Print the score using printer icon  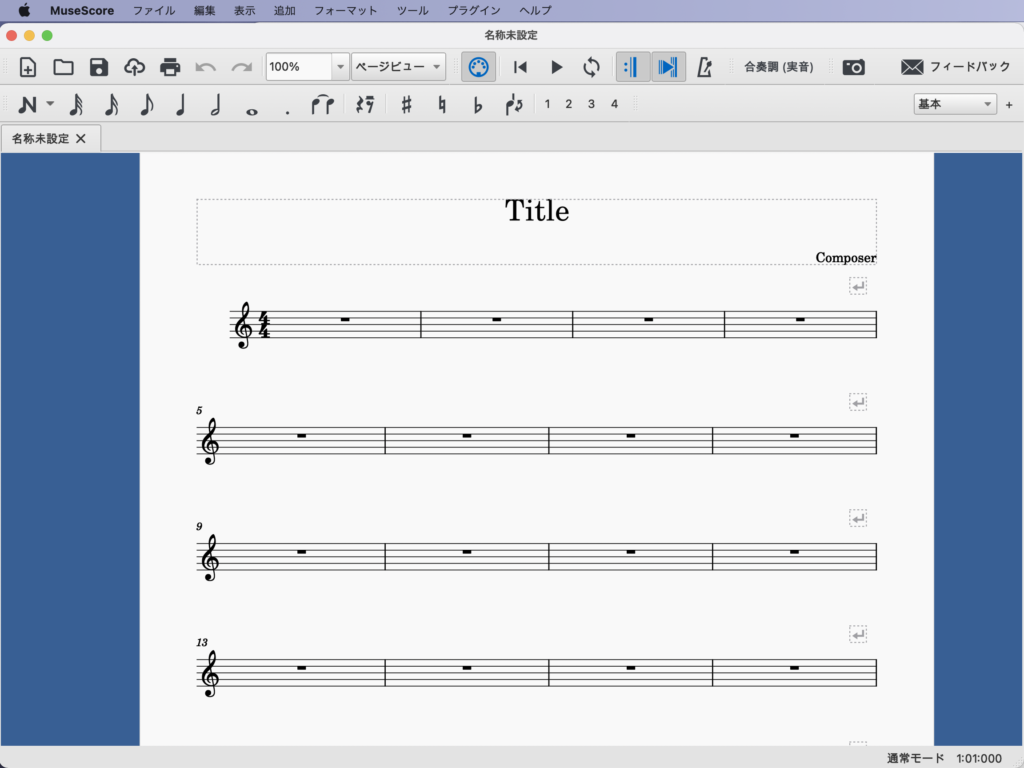click(170, 67)
